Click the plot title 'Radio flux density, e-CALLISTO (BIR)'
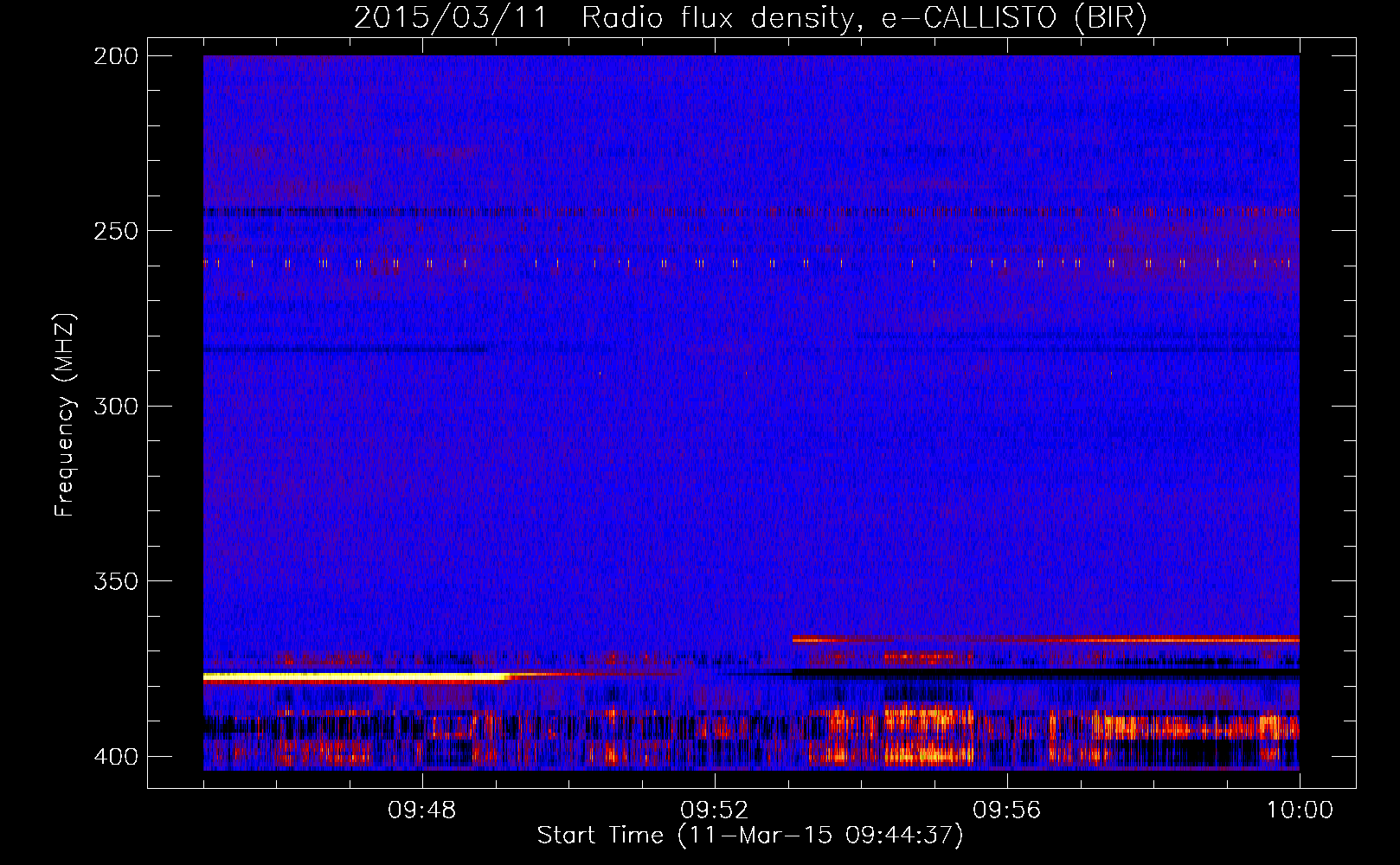 (864, 18)
